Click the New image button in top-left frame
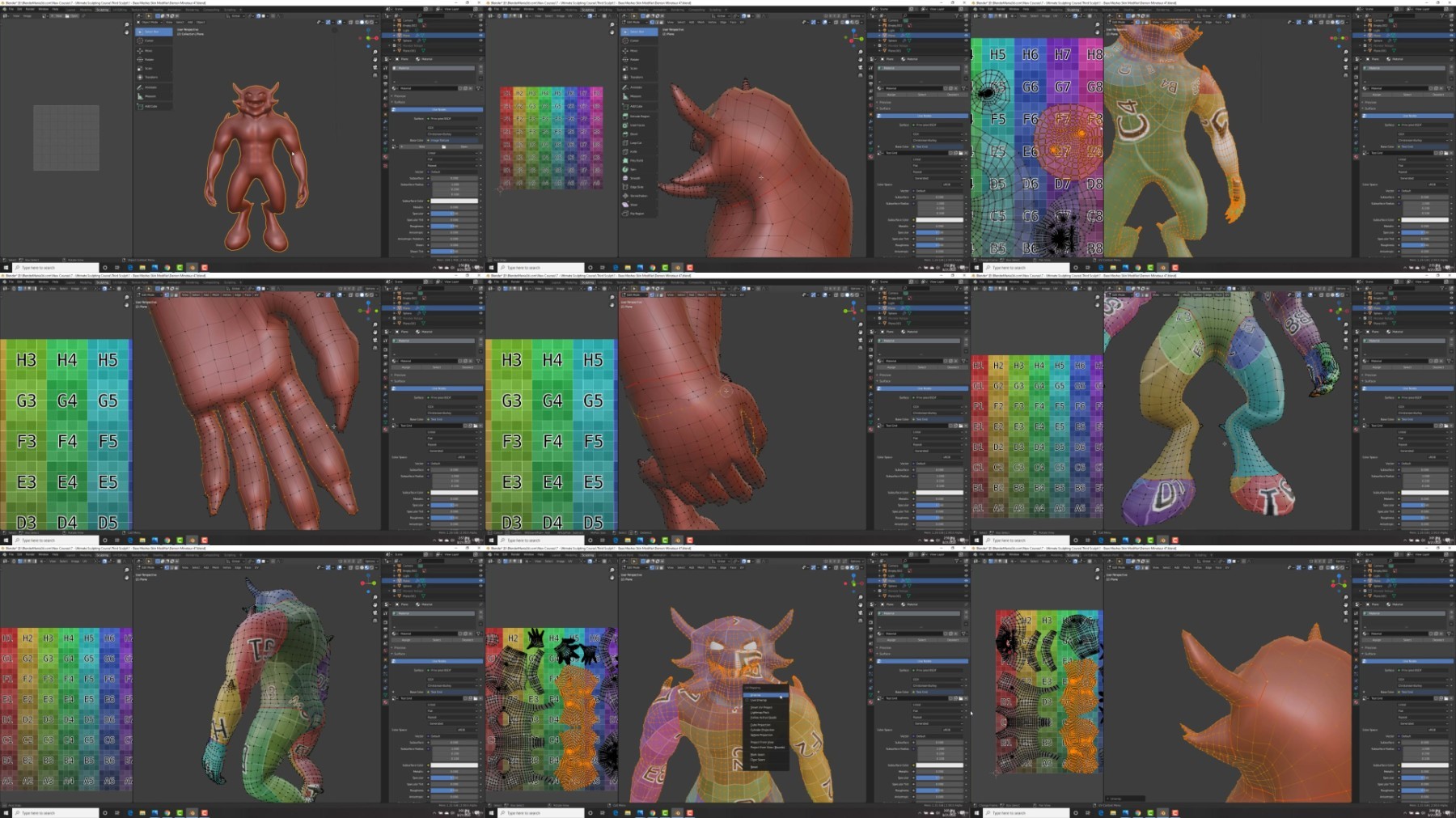 point(421,146)
